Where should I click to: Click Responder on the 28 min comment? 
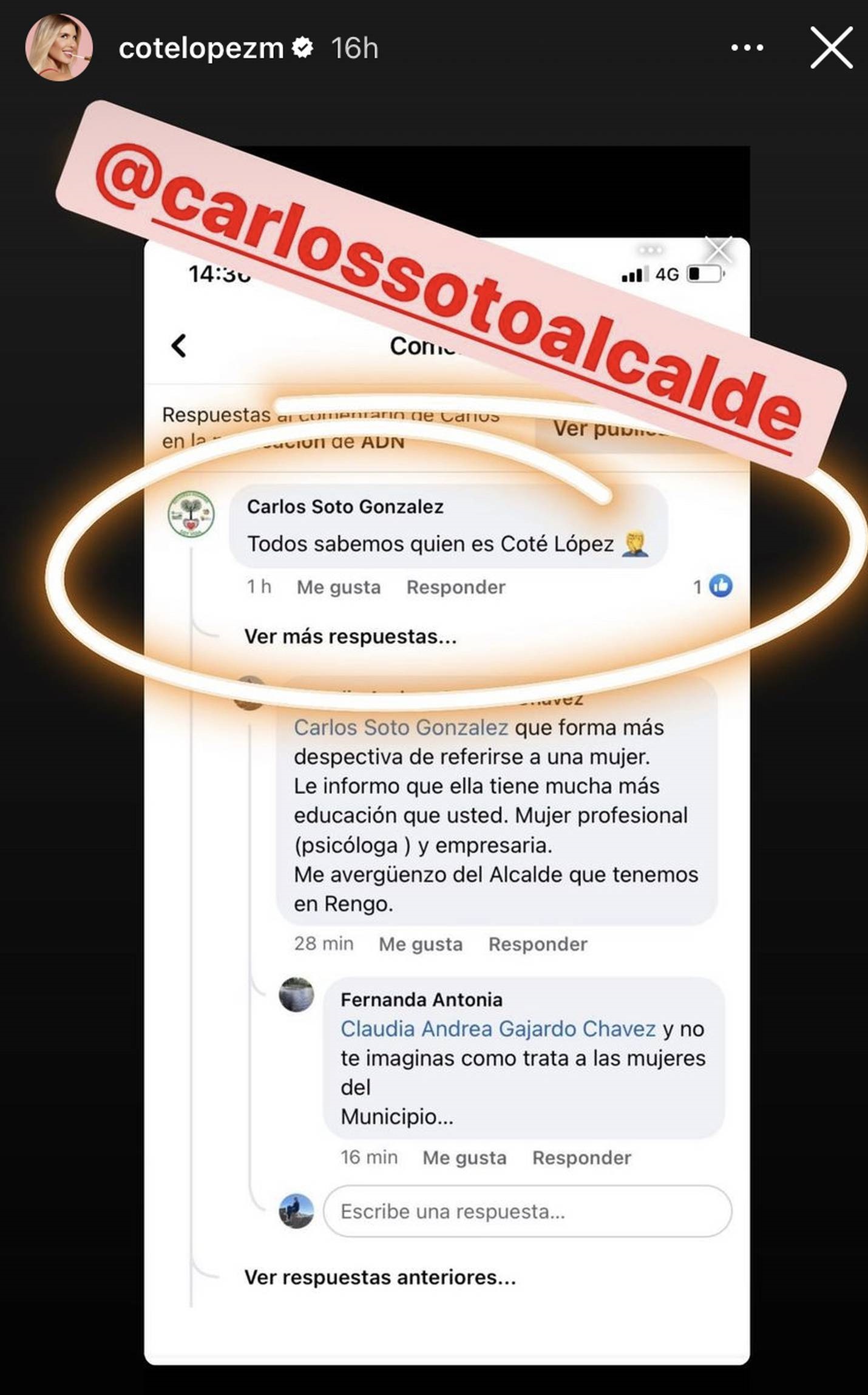[538, 944]
